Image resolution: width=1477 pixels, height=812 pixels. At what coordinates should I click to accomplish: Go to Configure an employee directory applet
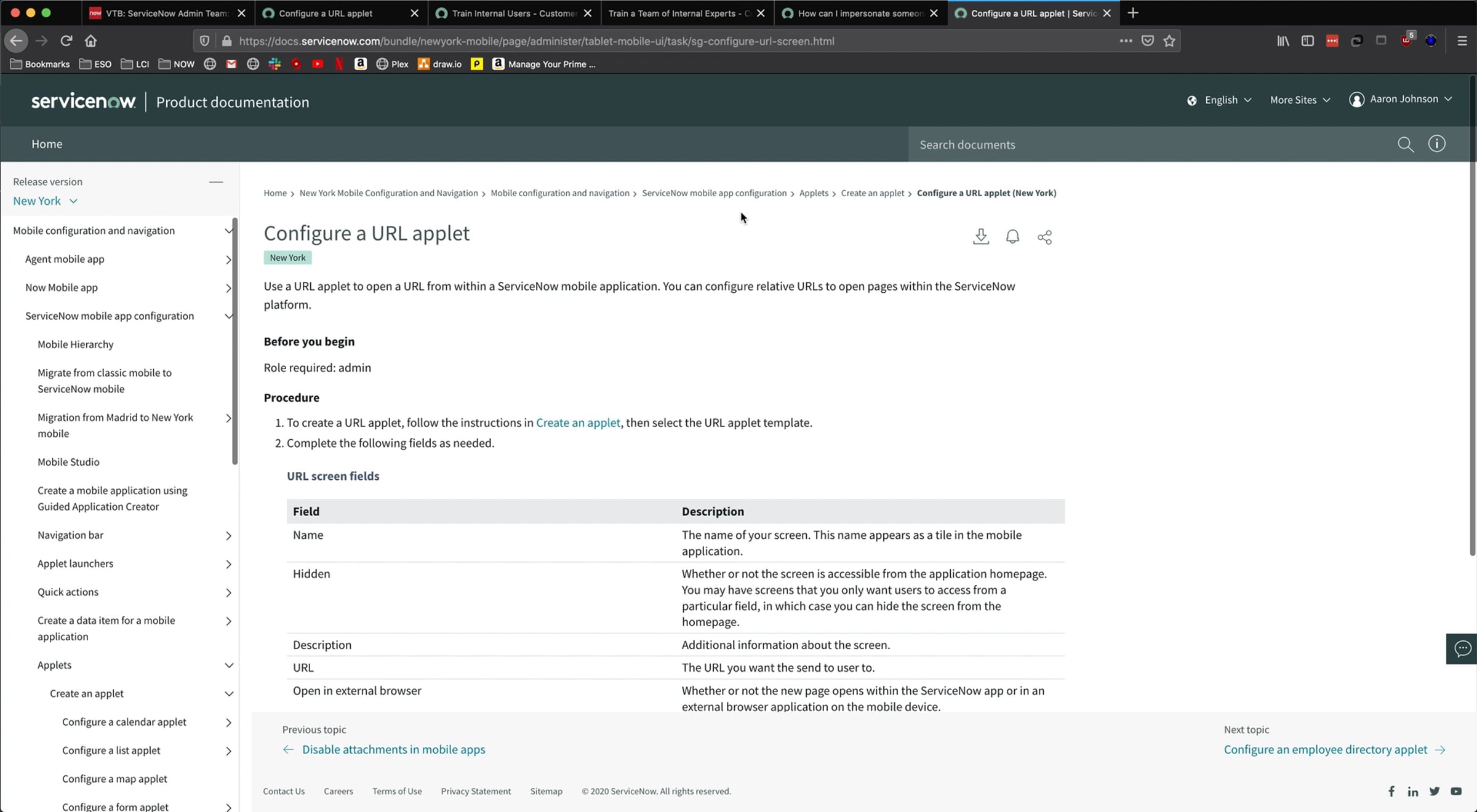(x=1325, y=749)
